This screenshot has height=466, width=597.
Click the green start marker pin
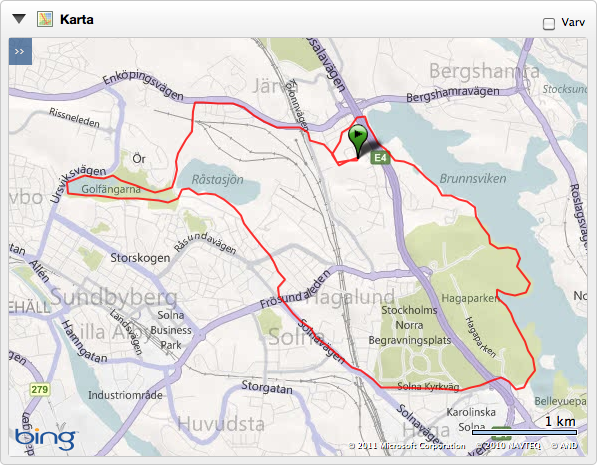click(x=358, y=141)
